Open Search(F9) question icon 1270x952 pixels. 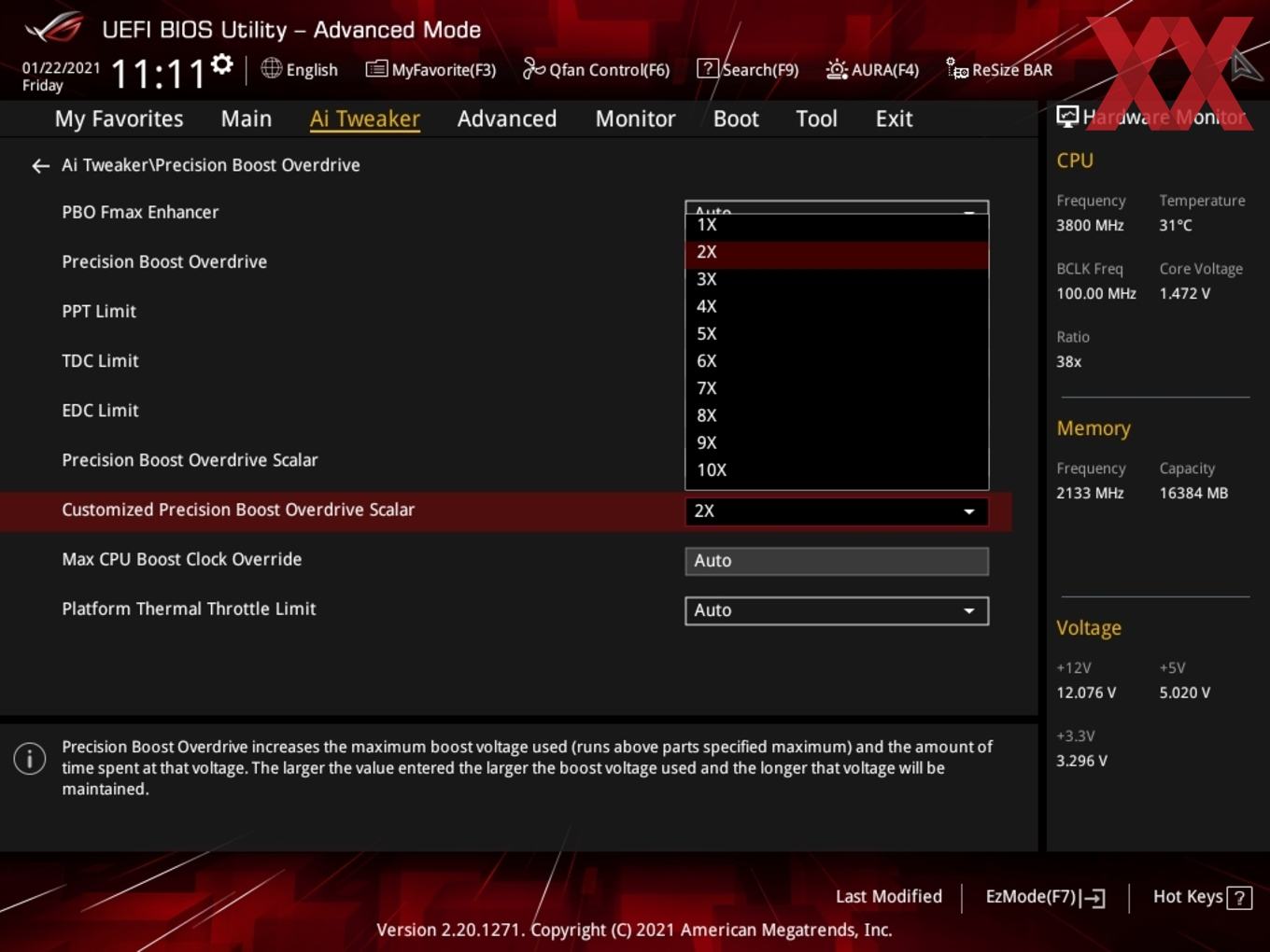(708, 68)
